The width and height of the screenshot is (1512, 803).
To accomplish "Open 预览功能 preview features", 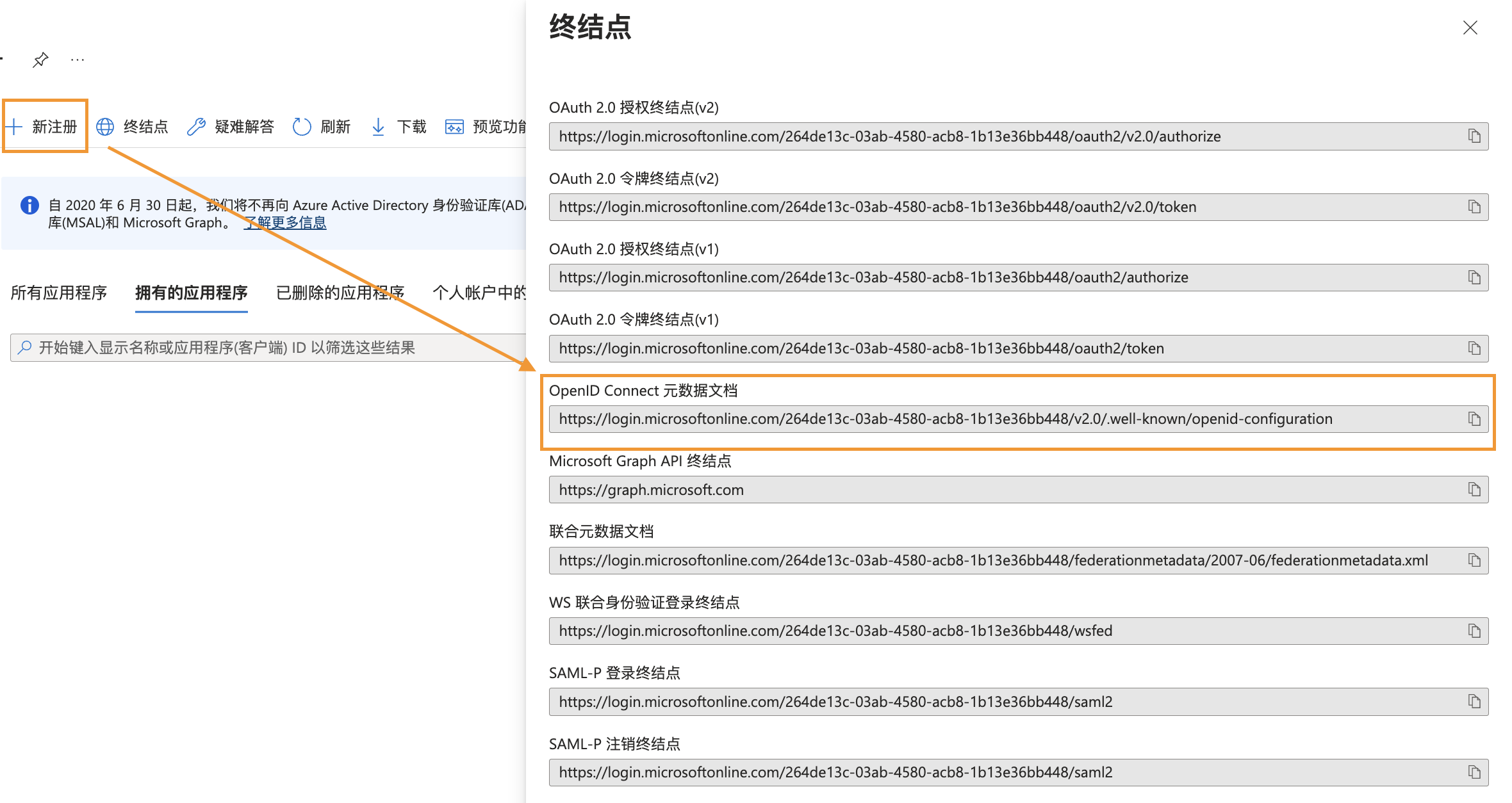I will tap(486, 127).
